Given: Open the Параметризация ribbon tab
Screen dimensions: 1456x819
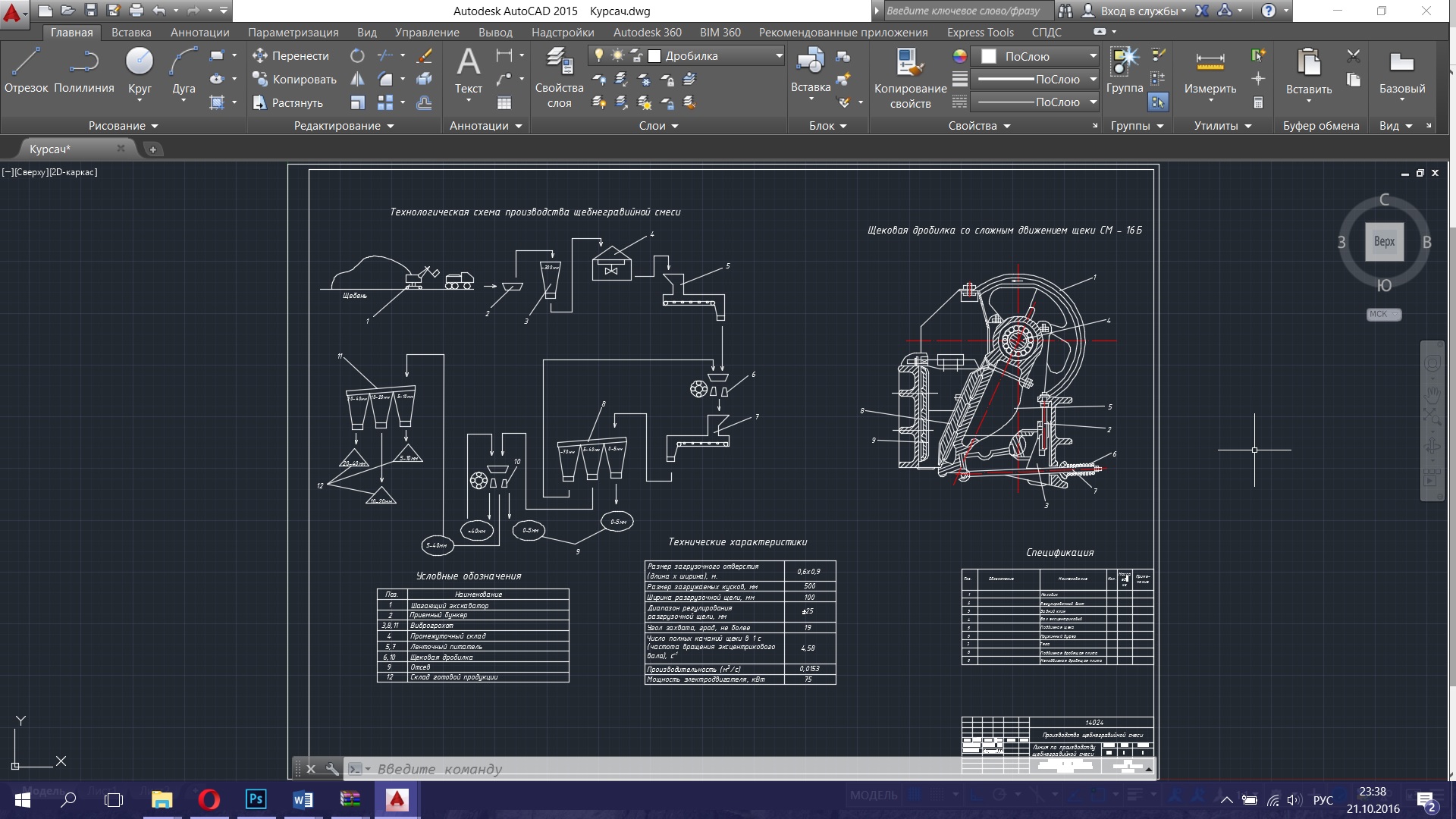Looking at the screenshot, I should (293, 33).
